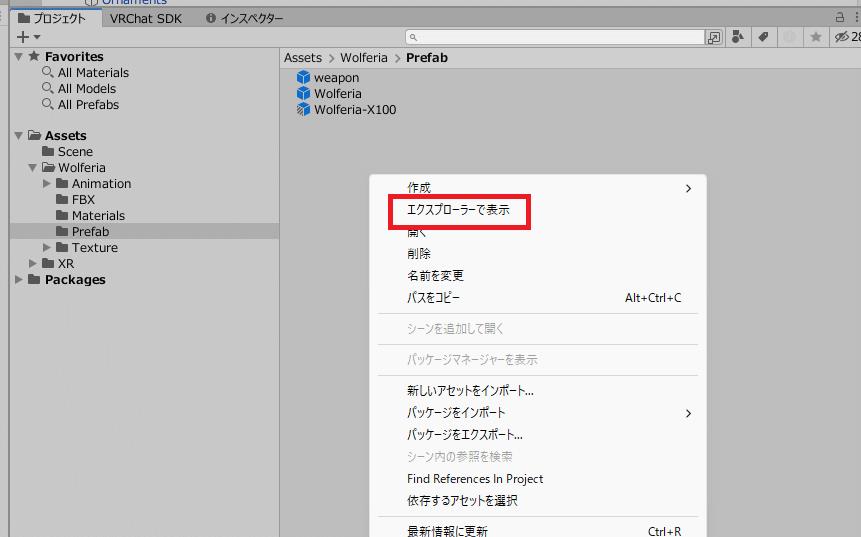Click the search by label tag icon
The image size is (861, 537).
[x=763, y=37]
